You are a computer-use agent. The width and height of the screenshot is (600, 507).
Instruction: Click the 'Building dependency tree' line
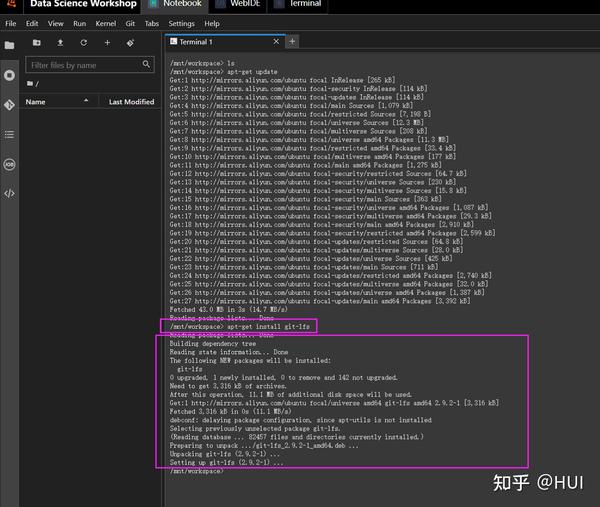(x=213, y=344)
